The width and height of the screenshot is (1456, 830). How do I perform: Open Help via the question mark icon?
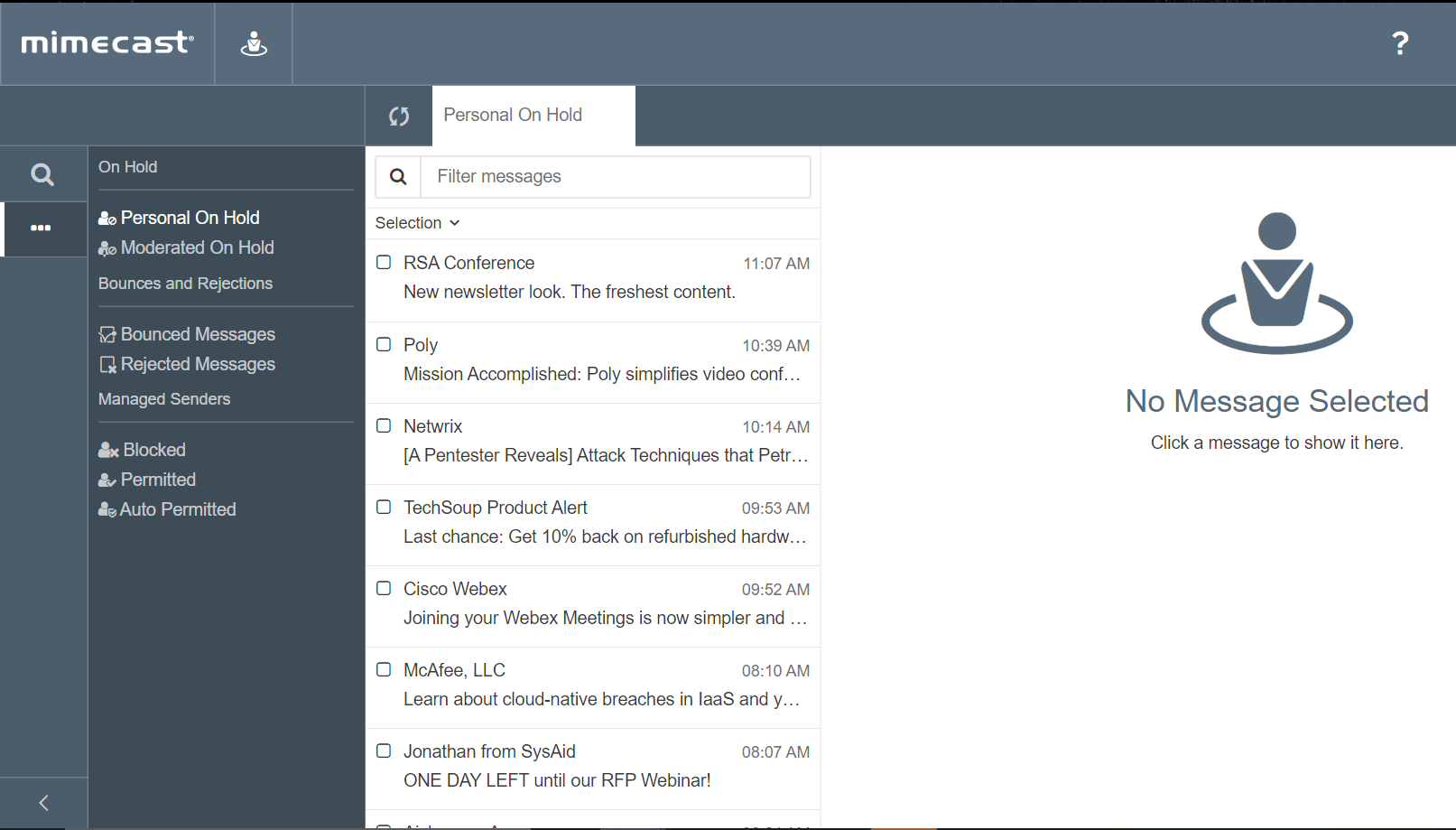[1400, 42]
